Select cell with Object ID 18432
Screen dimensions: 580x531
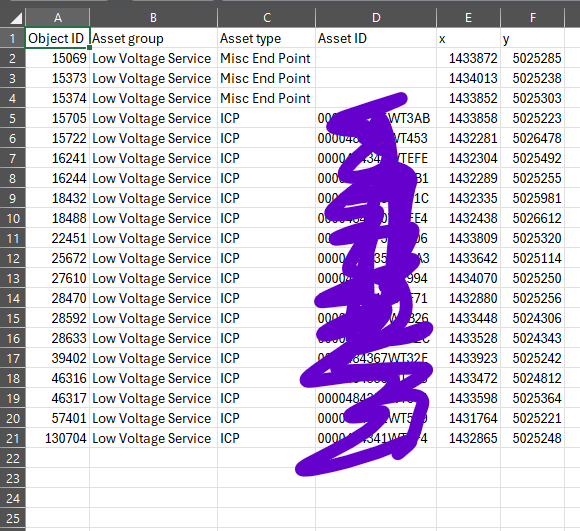[x=57, y=198]
